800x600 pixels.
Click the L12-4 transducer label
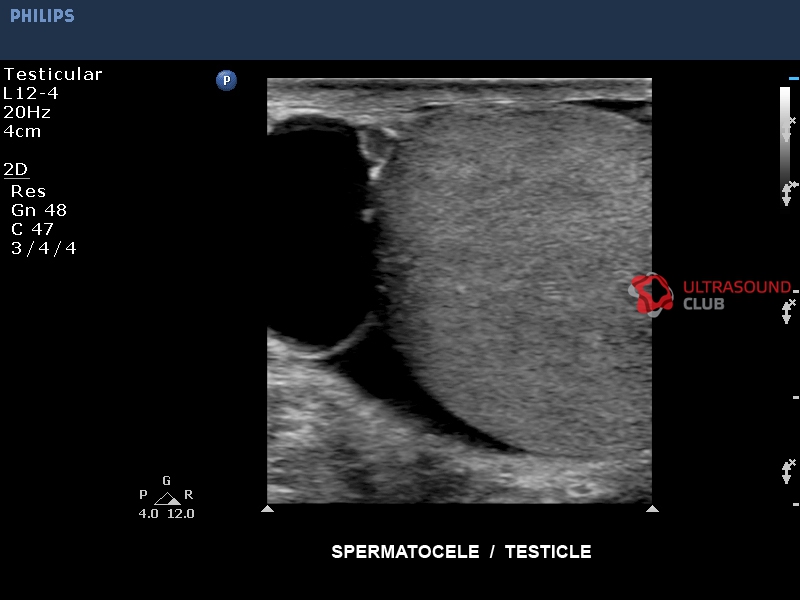[x=31, y=93]
